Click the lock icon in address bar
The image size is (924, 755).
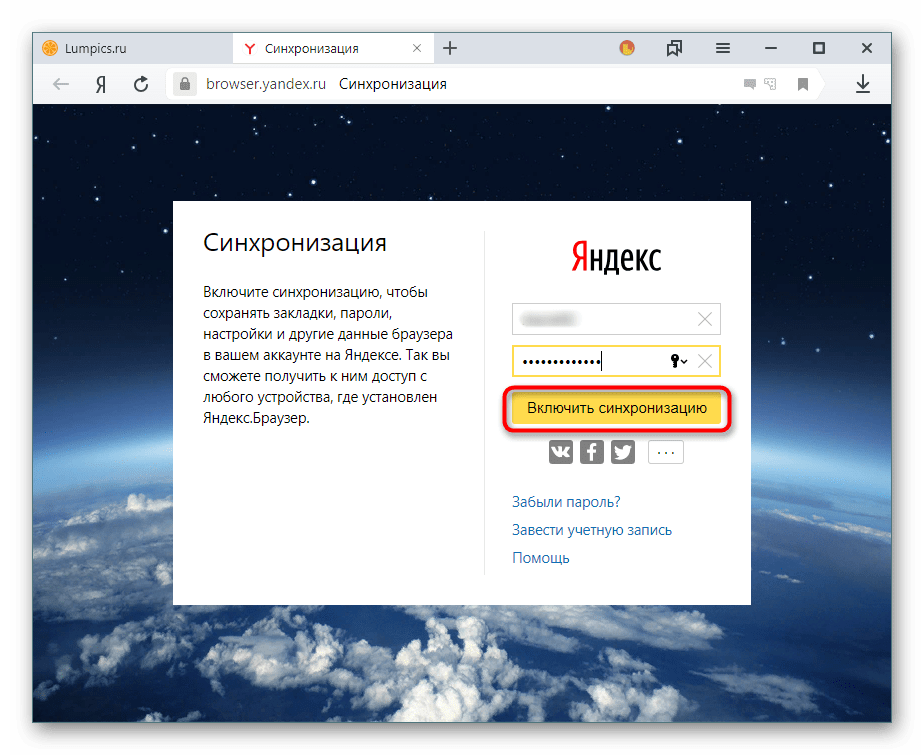point(183,85)
